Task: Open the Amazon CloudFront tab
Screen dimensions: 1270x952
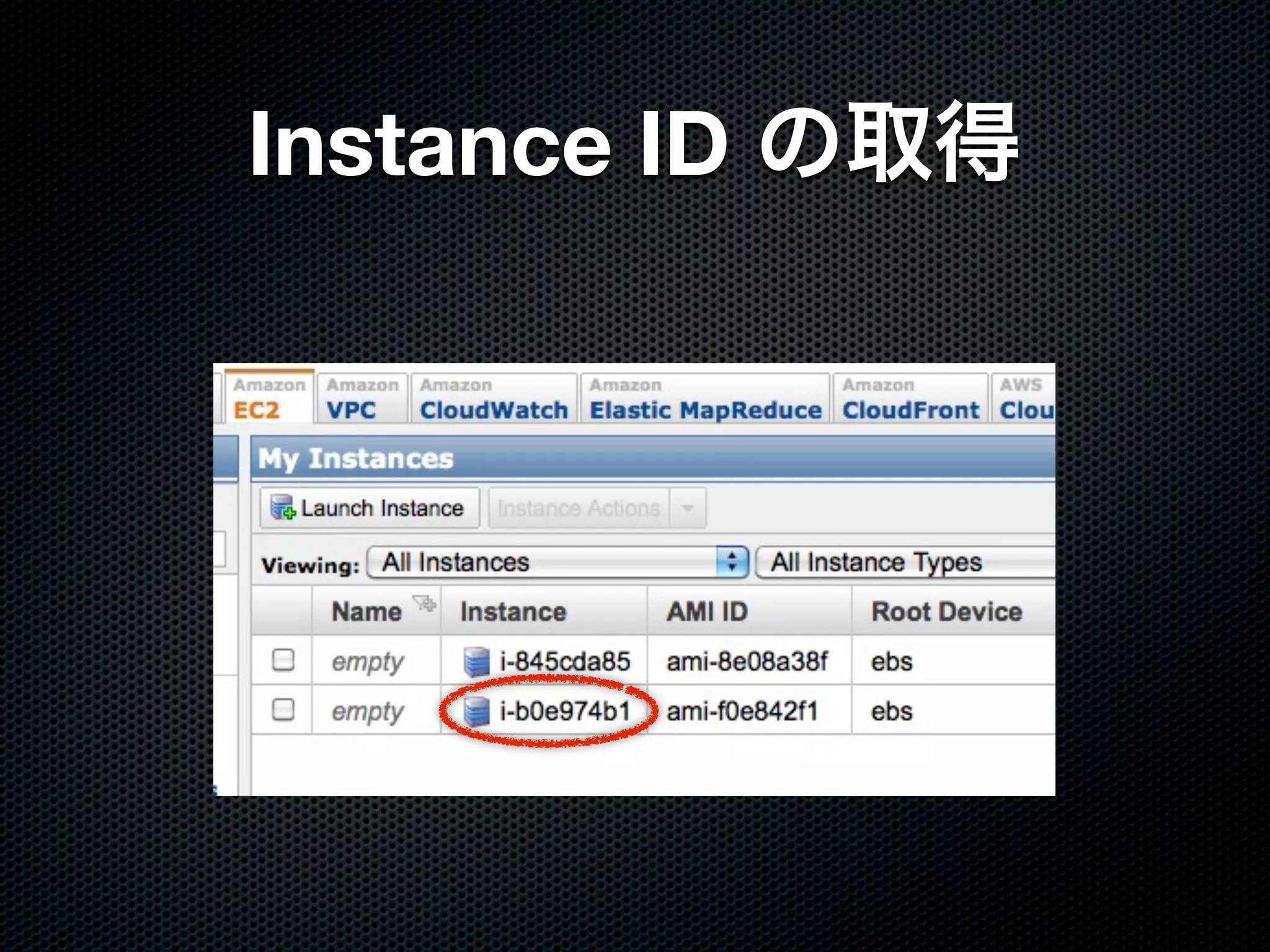Action: tap(910, 398)
